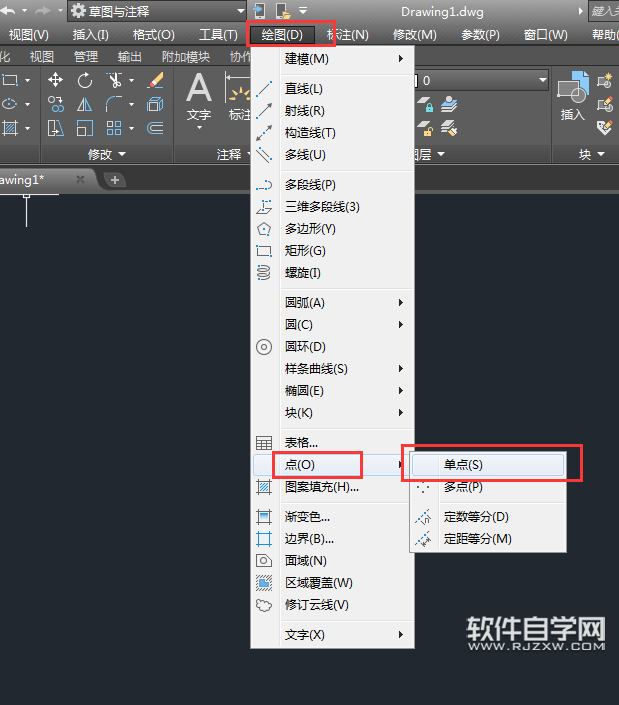Screen dimensions: 619x705
Task: Click the unlock layer icon
Action: tap(425, 129)
